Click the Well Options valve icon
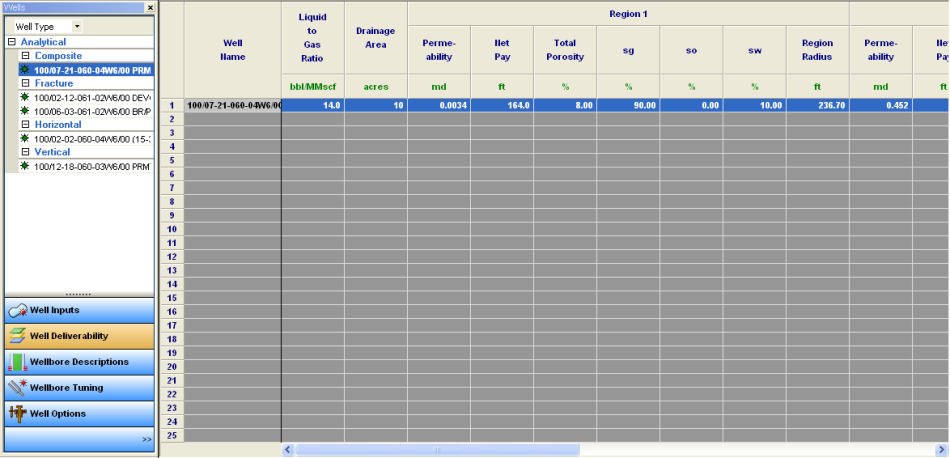The height and width of the screenshot is (458, 950). tap(17, 414)
